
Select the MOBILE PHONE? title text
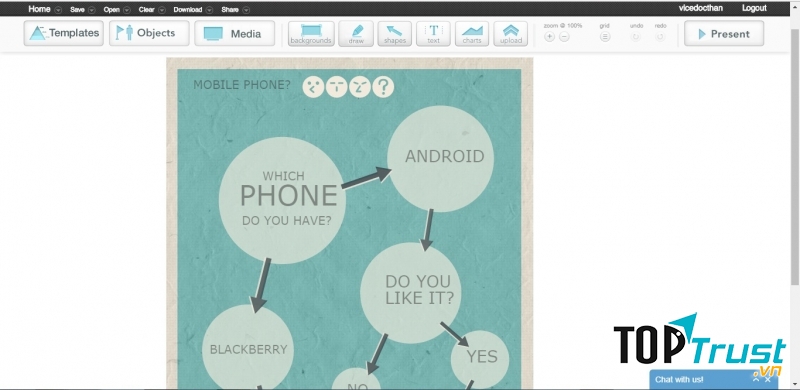click(x=242, y=85)
